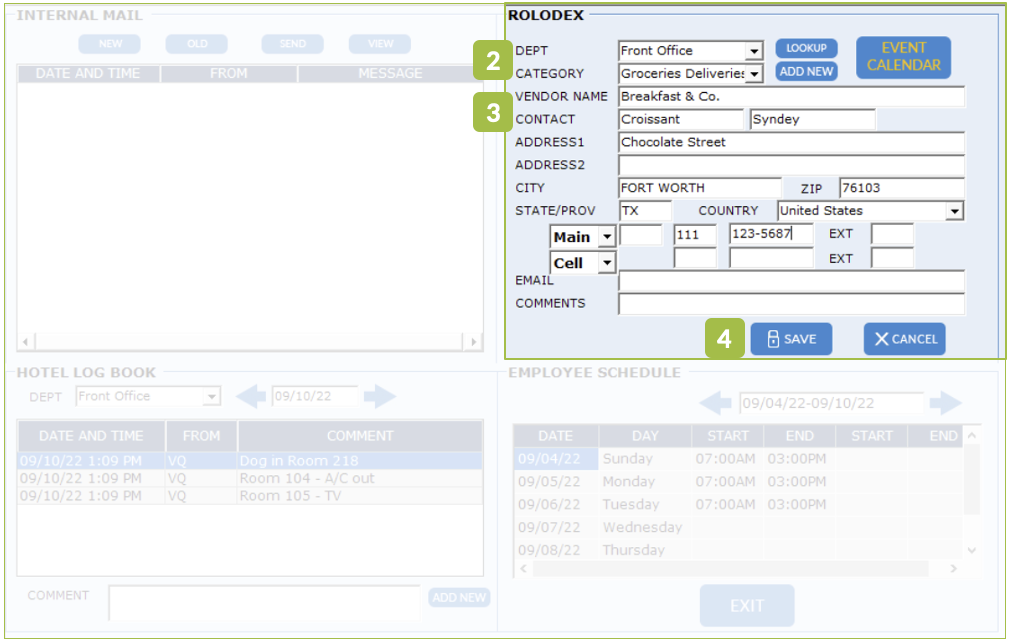Expand the COUNTRY dropdown
The image size is (1009, 643).
955,211
